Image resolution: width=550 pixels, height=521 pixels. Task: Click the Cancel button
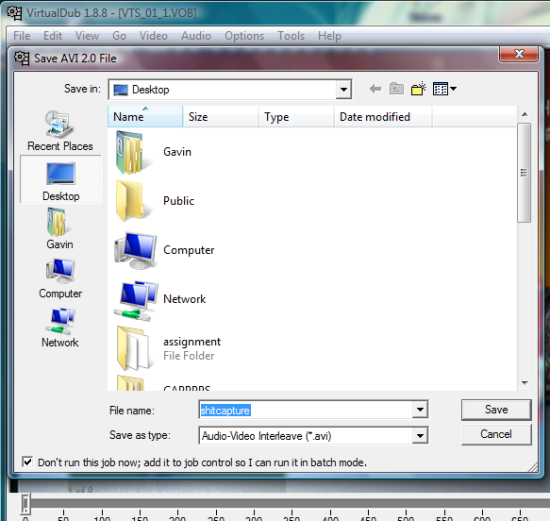click(x=496, y=434)
